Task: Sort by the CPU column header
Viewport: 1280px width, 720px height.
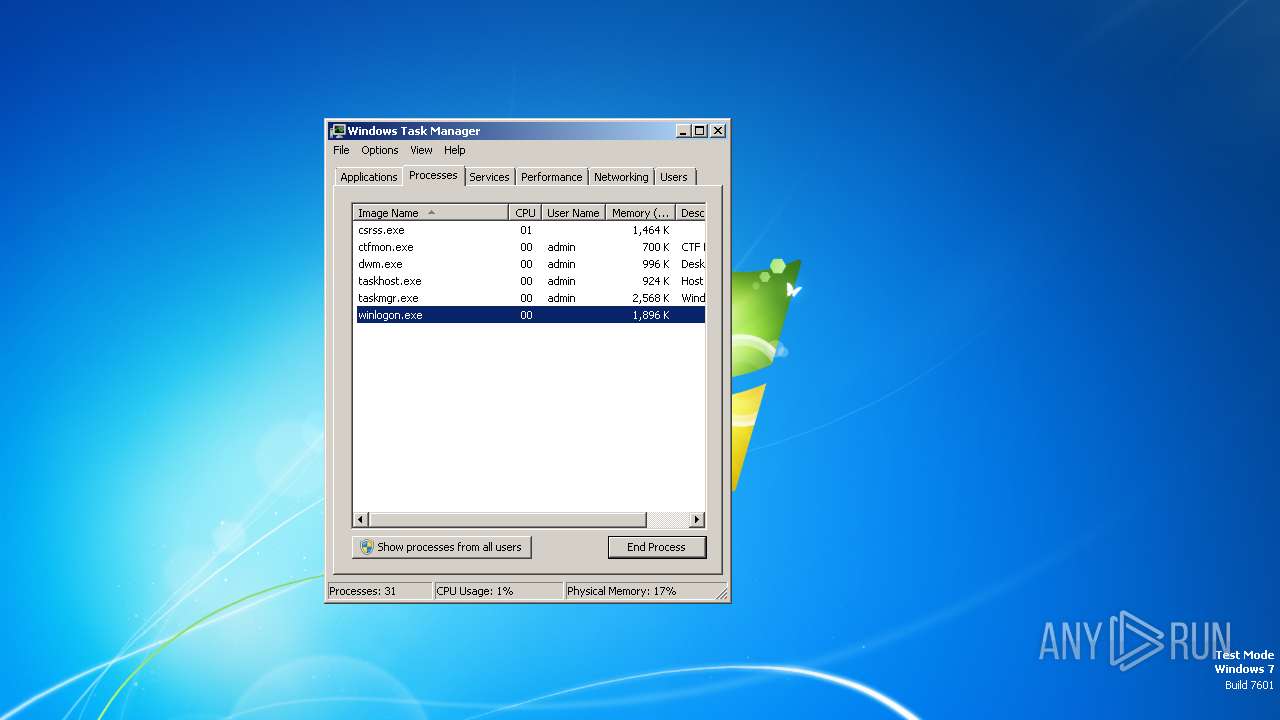Action: (x=525, y=213)
